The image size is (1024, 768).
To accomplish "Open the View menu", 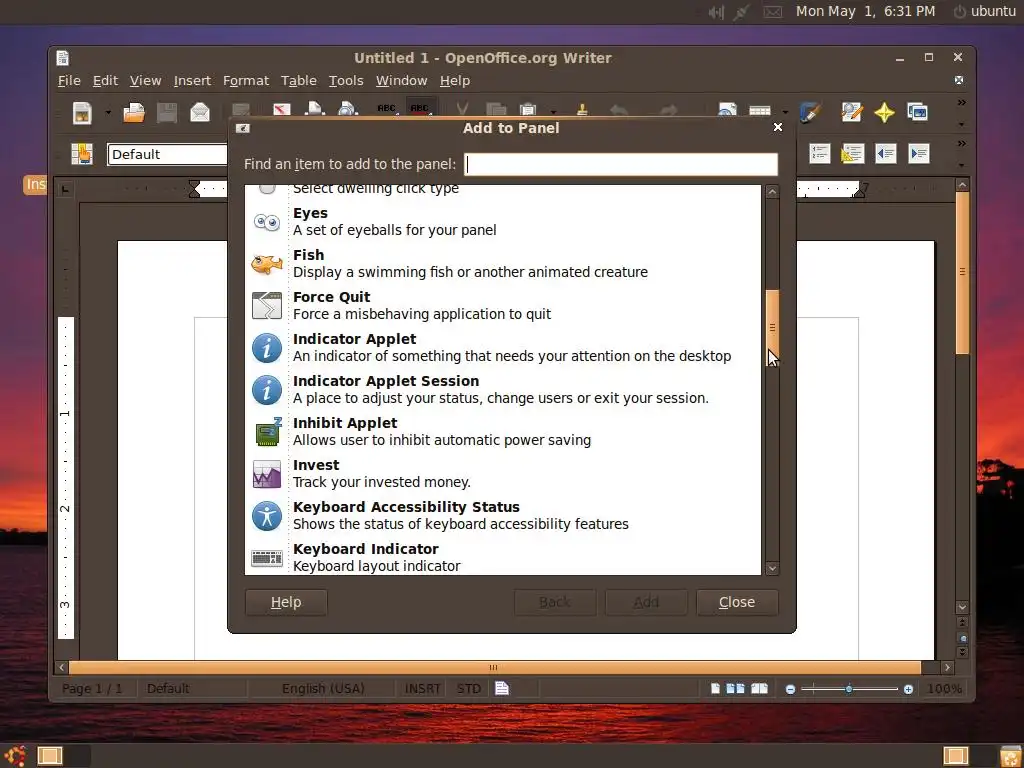I will 145,80.
